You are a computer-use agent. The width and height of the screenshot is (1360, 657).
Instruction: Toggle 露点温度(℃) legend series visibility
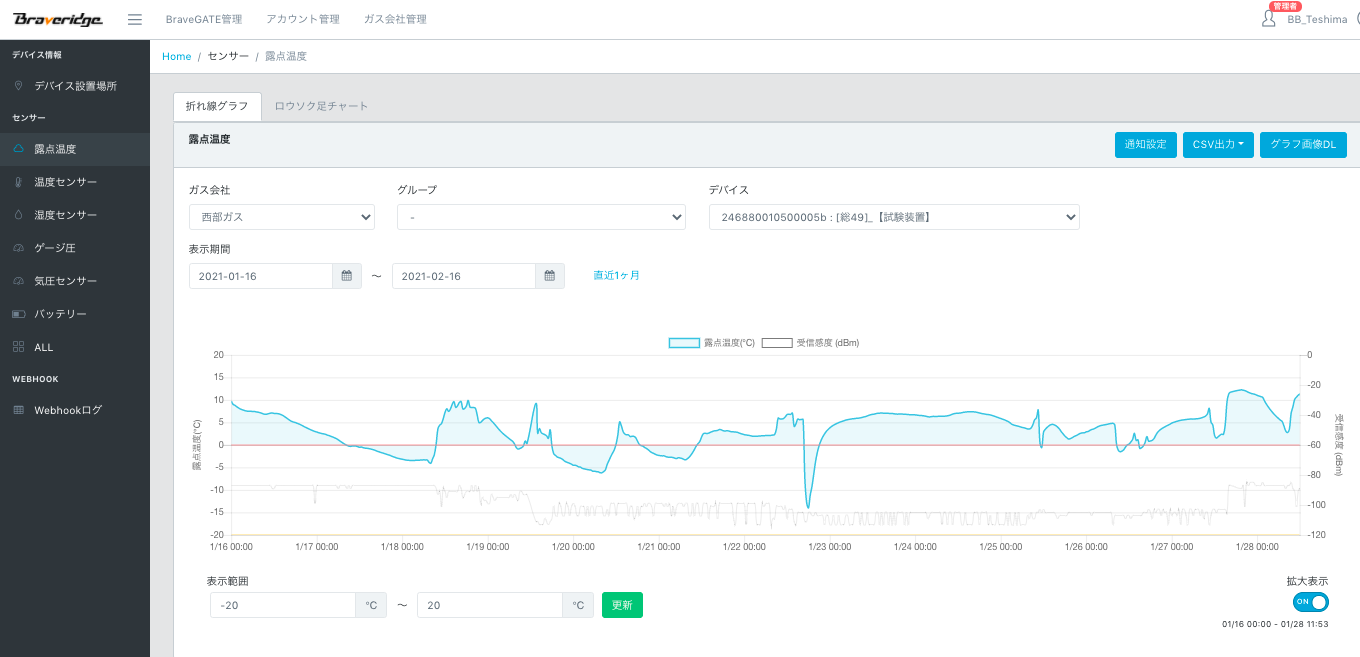(x=712, y=343)
